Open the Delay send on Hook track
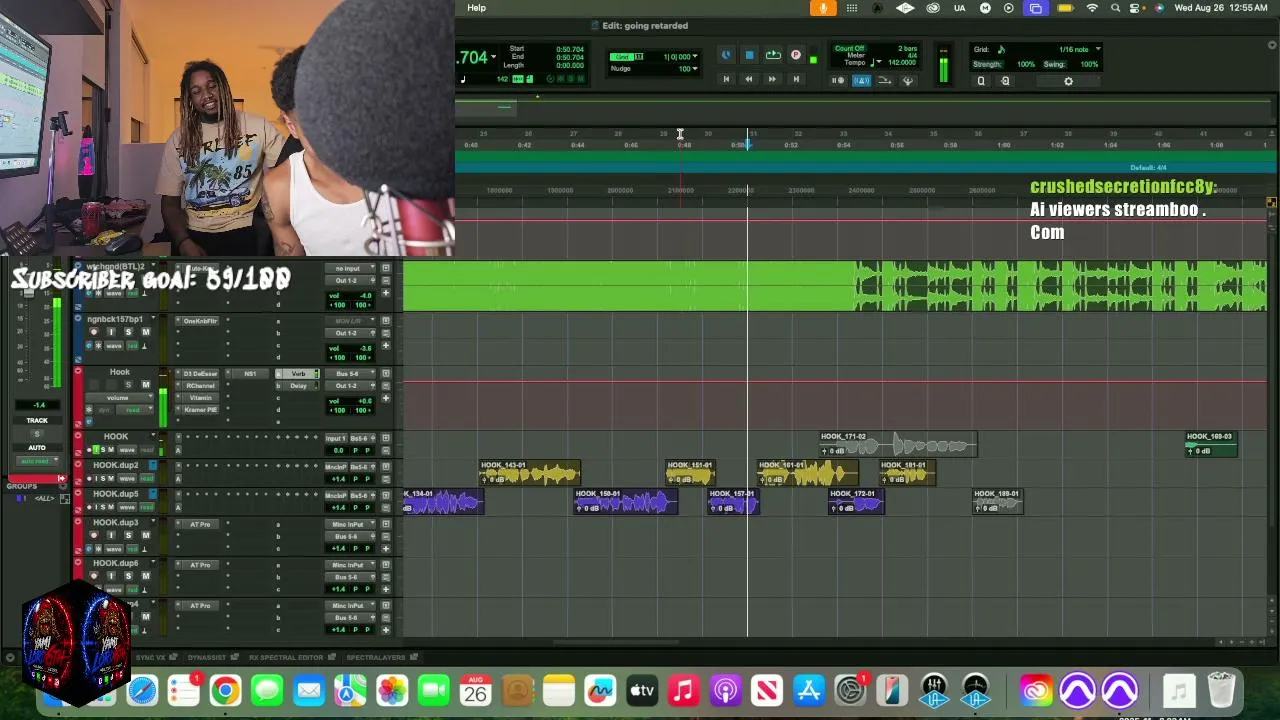The height and width of the screenshot is (720, 1280). tap(298, 386)
